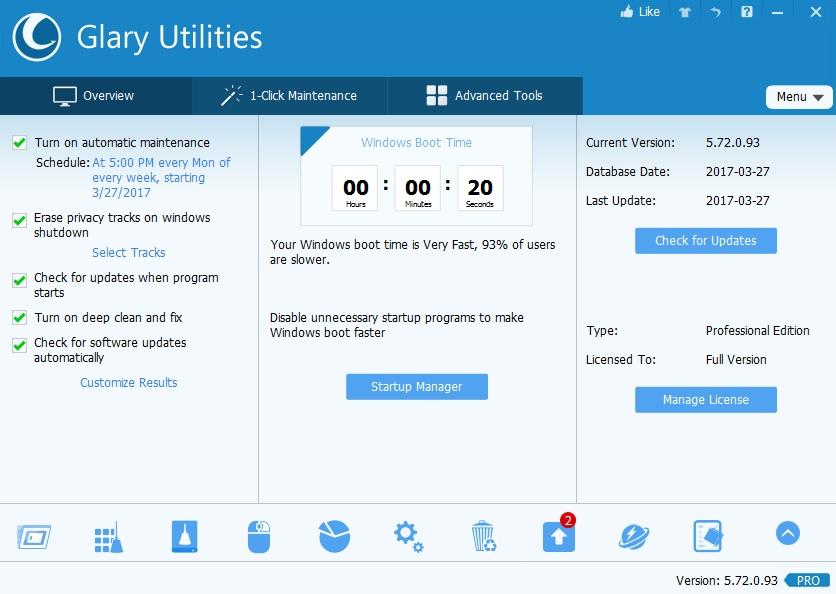Click the boot time Very Fast message
Viewport: 836px width, 594px height.
pos(413,252)
